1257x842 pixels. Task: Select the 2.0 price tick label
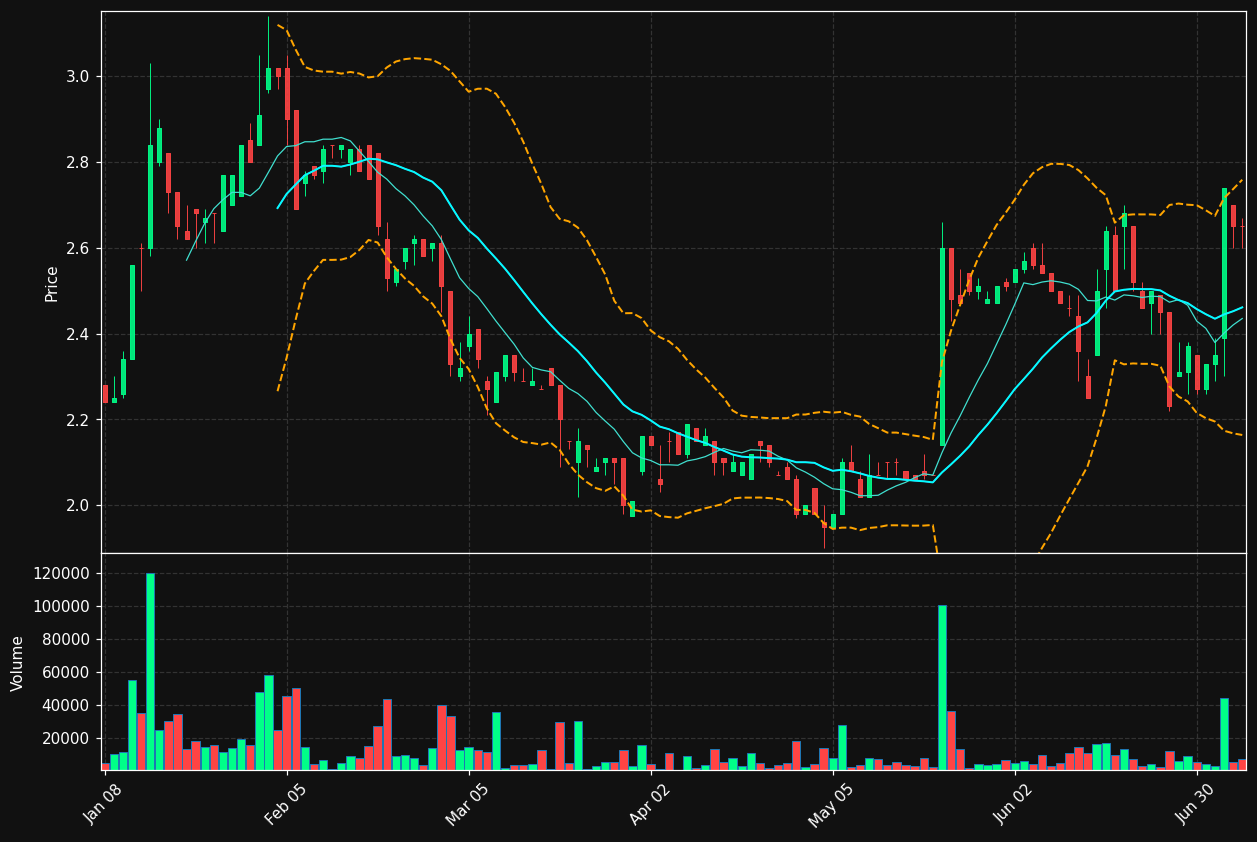point(78,506)
